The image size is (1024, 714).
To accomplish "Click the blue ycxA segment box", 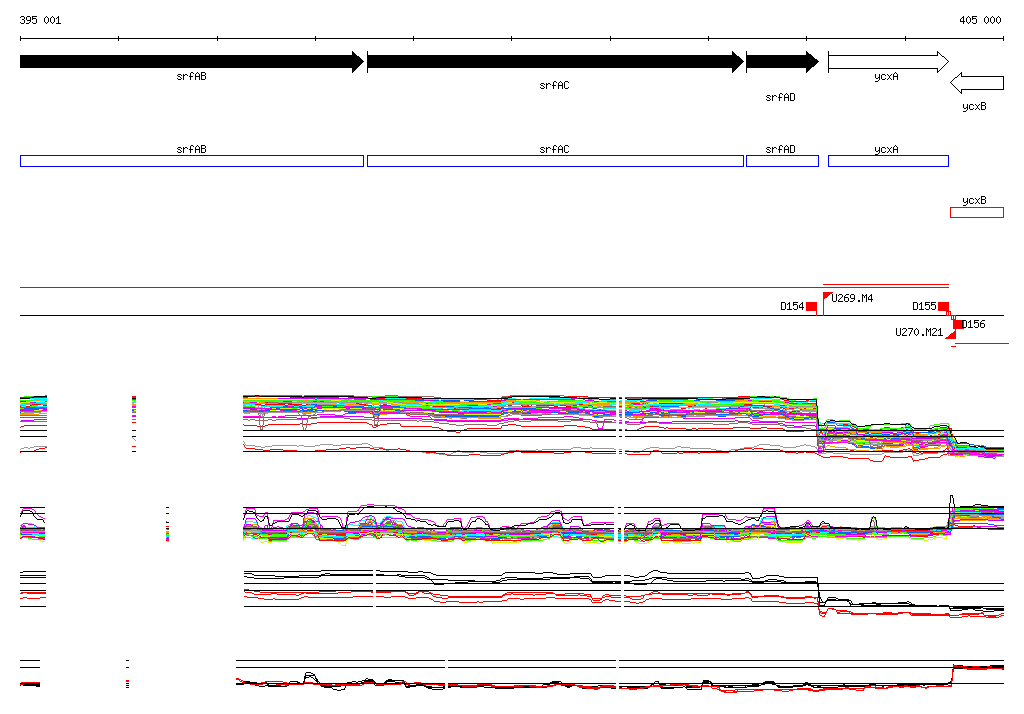I will click(888, 161).
